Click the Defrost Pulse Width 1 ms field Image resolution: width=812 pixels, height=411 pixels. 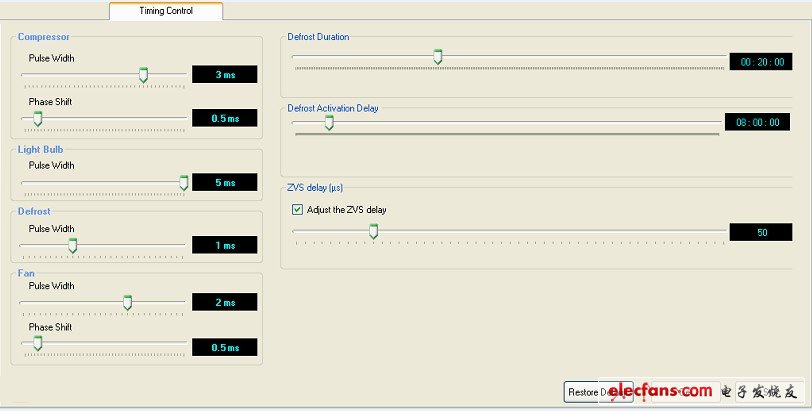tap(224, 246)
